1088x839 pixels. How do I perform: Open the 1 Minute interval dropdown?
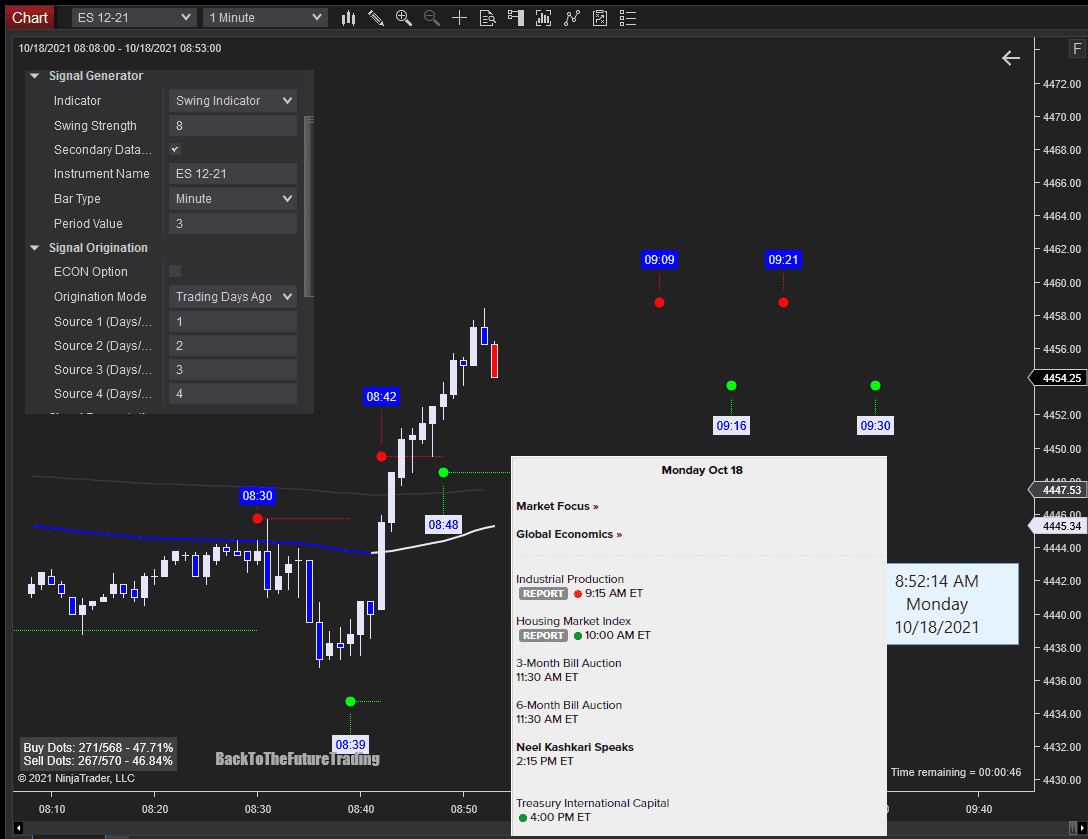(x=264, y=17)
